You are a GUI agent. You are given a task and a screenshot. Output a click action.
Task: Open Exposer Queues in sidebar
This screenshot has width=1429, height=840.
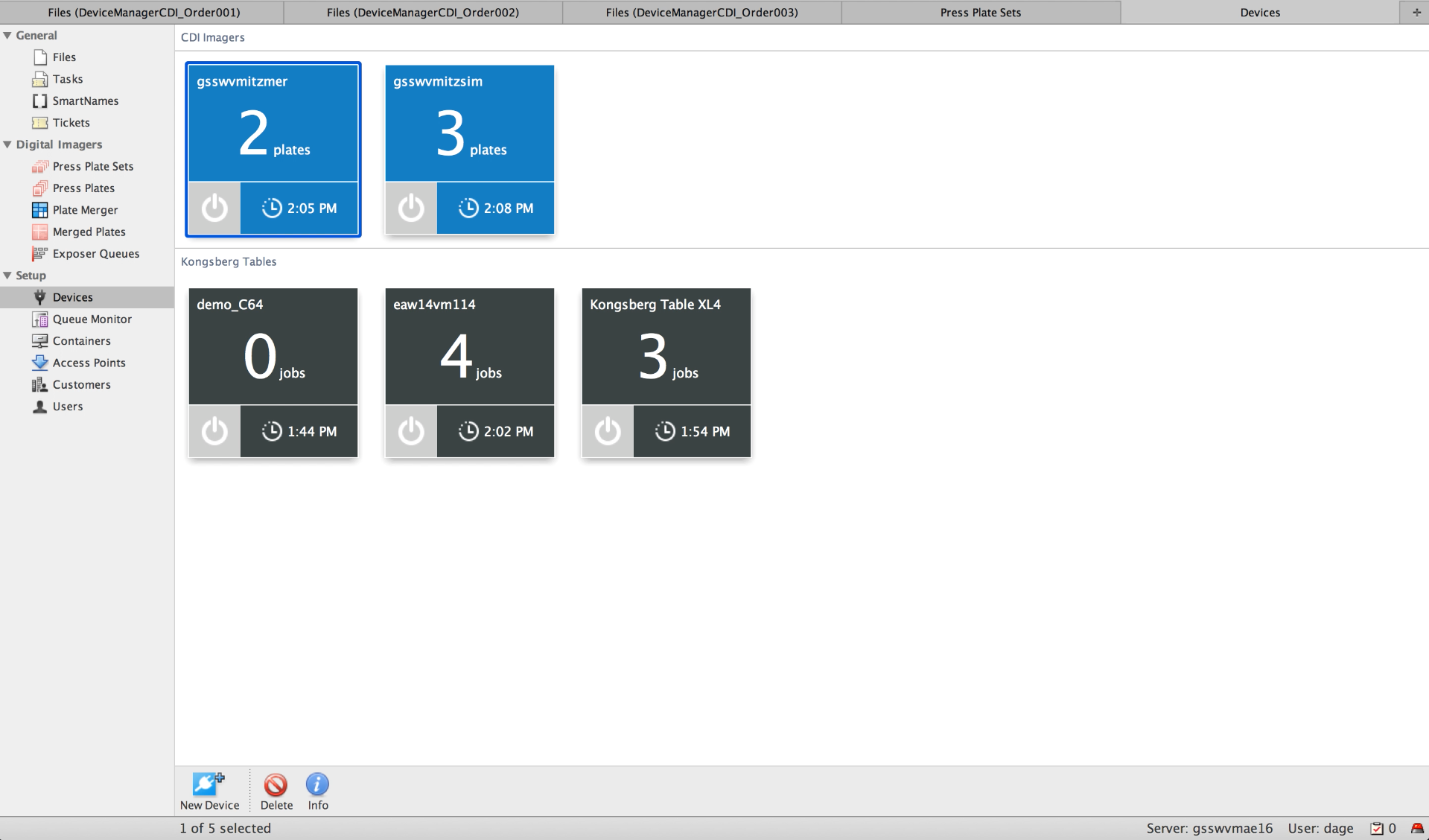[x=95, y=254]
